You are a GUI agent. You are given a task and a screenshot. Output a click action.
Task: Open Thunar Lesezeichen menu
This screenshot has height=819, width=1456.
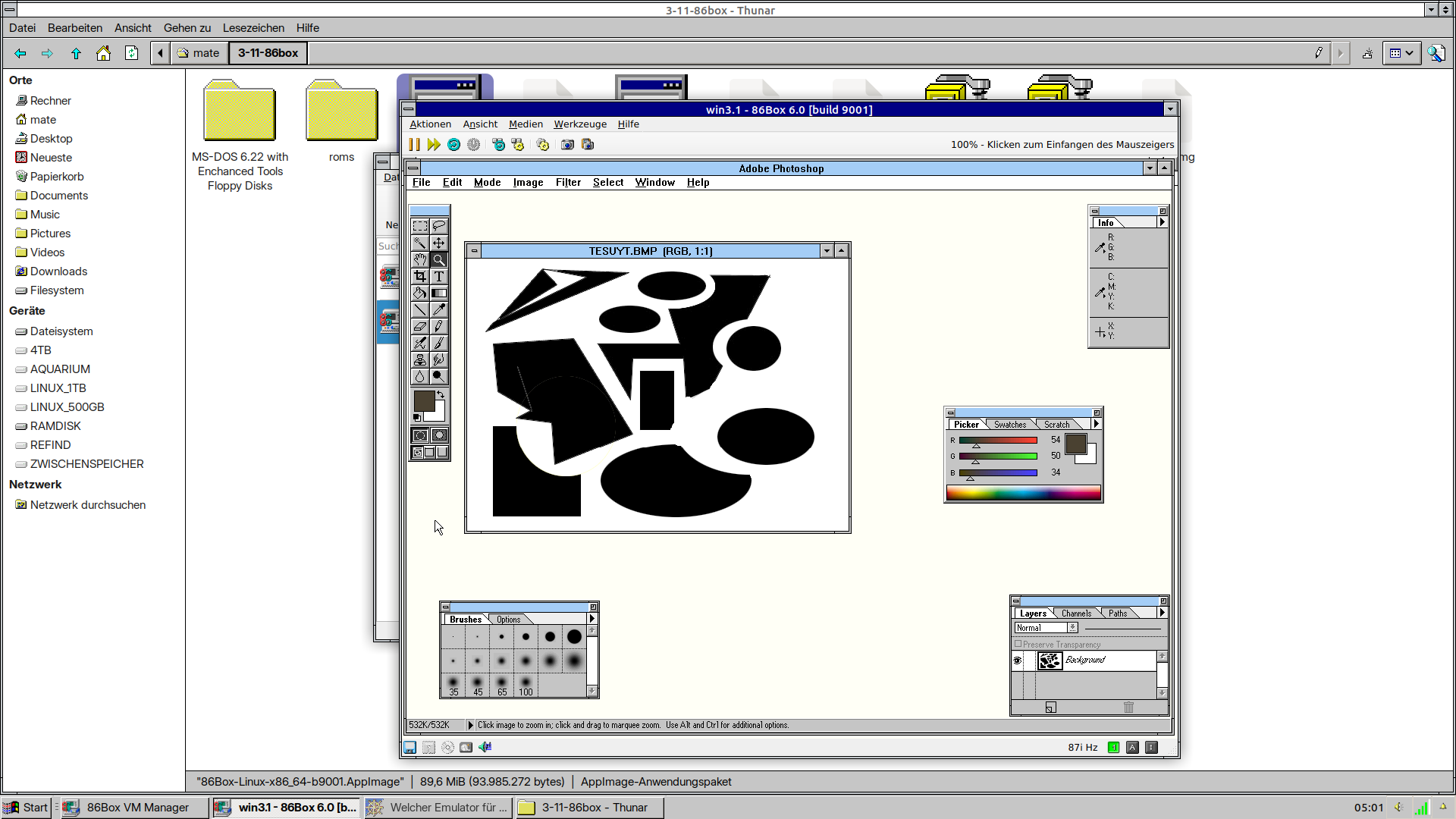point(253,28)
